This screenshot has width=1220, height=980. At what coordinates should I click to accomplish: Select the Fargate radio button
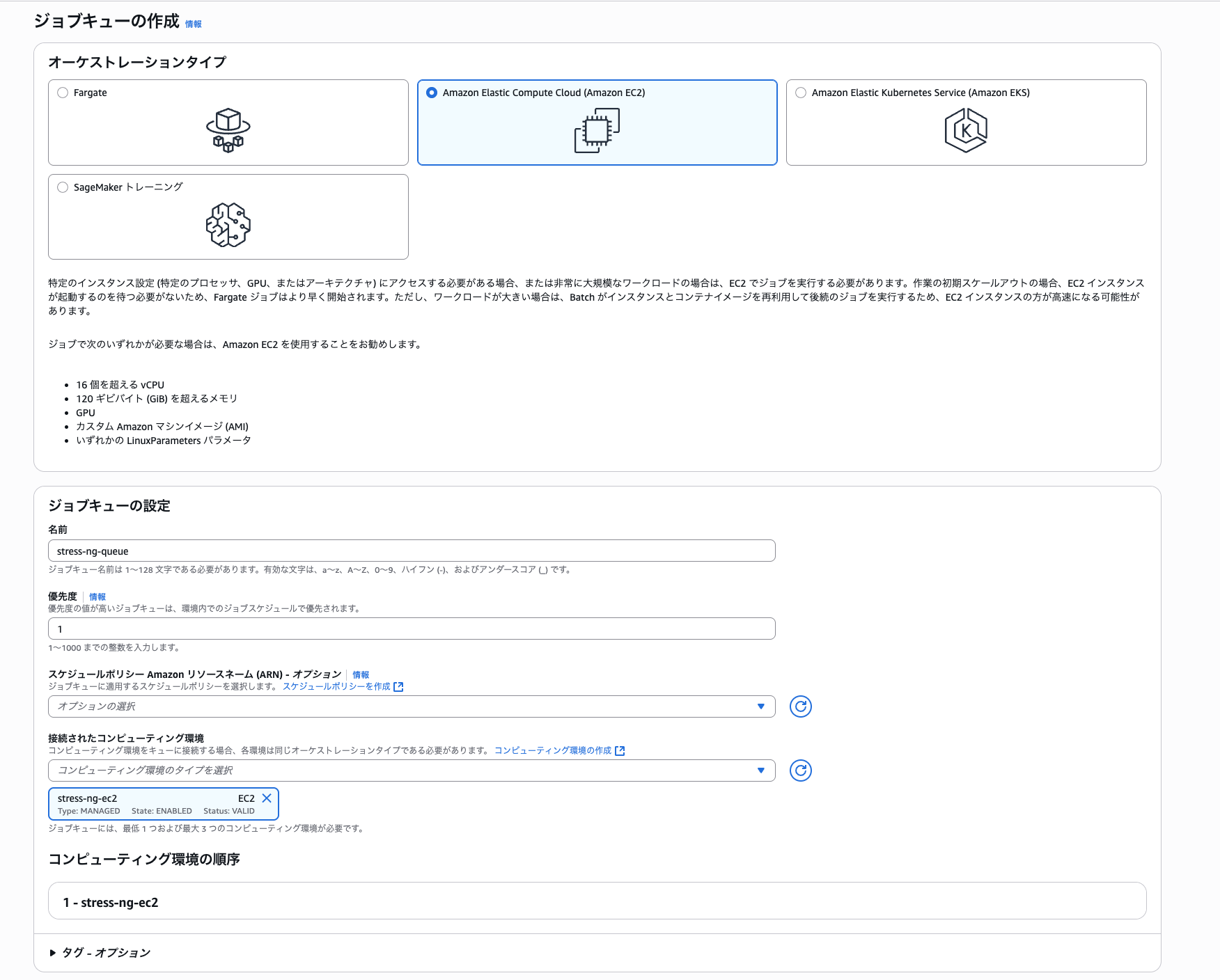pos(63,93)
